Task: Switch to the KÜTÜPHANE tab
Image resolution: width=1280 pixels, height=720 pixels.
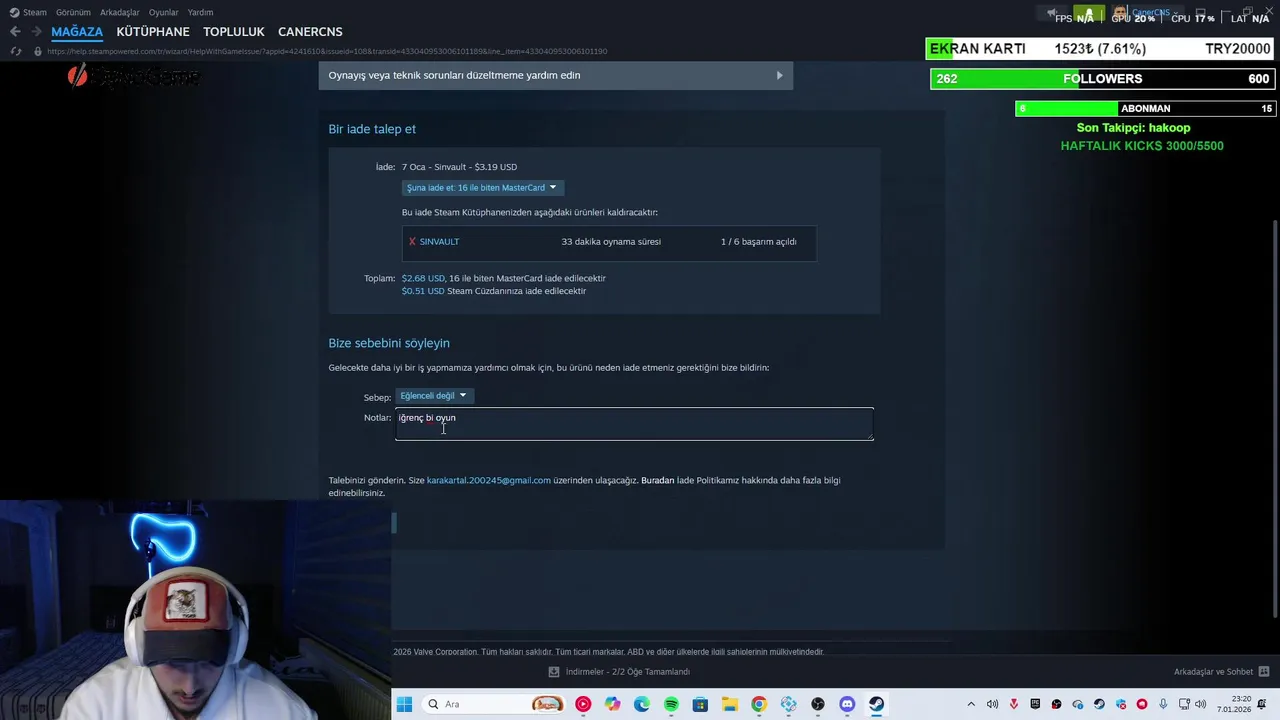Action: pos(153,32)
